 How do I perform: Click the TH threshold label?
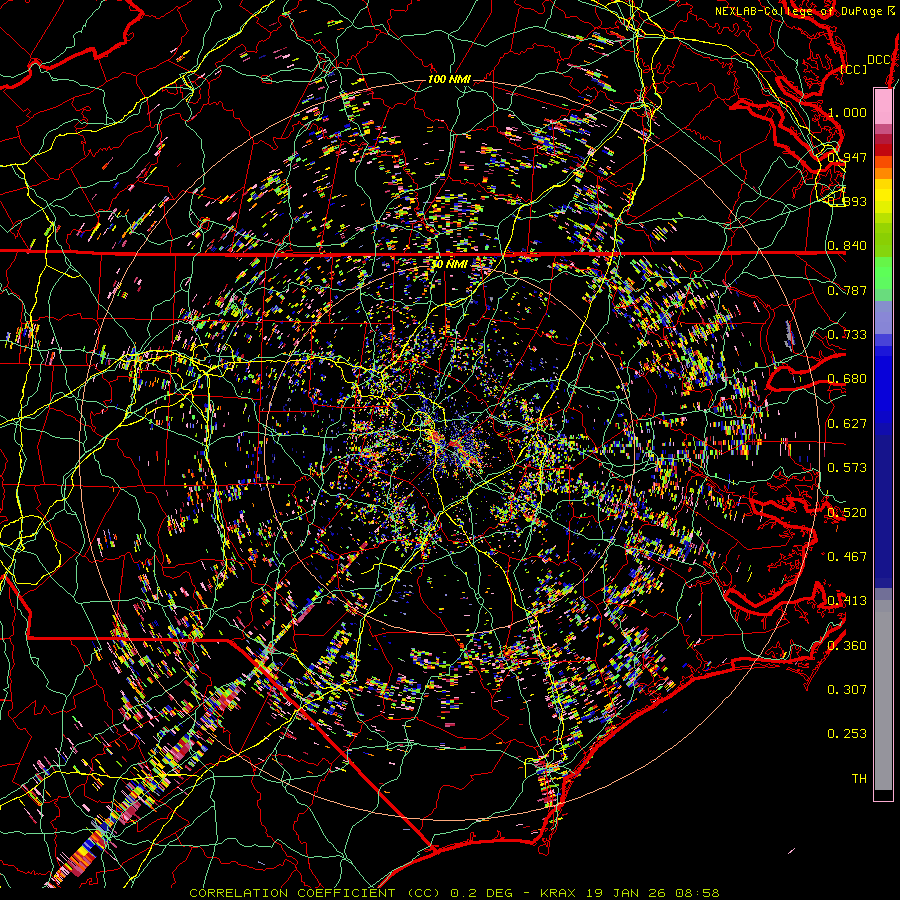point(859,779)
